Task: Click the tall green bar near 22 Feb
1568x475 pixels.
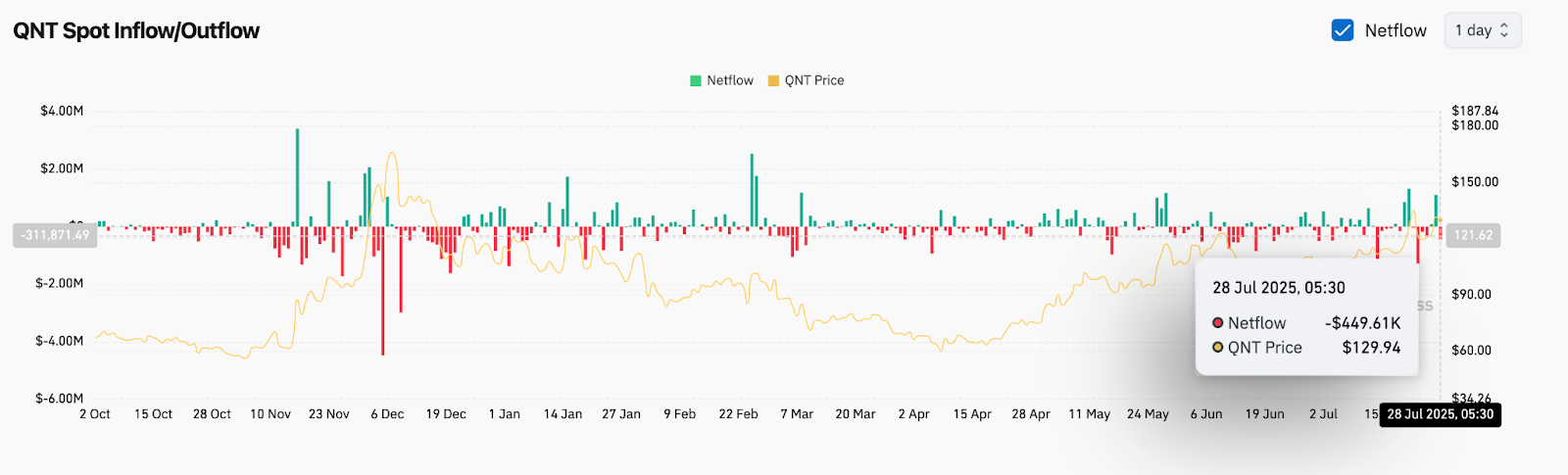Action: (x=752, y=191)
